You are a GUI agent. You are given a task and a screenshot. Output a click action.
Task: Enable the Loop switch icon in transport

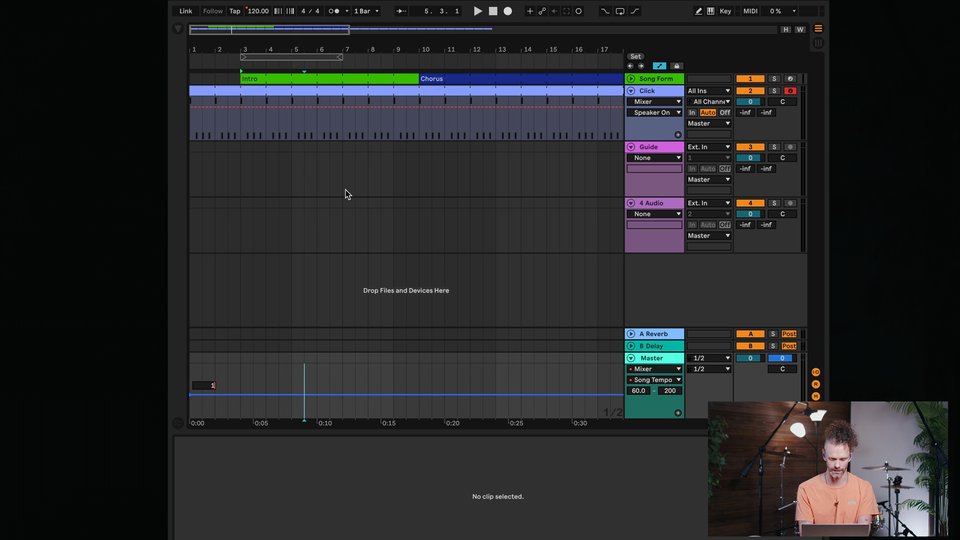pyautogui.click(x=620, y=11)
